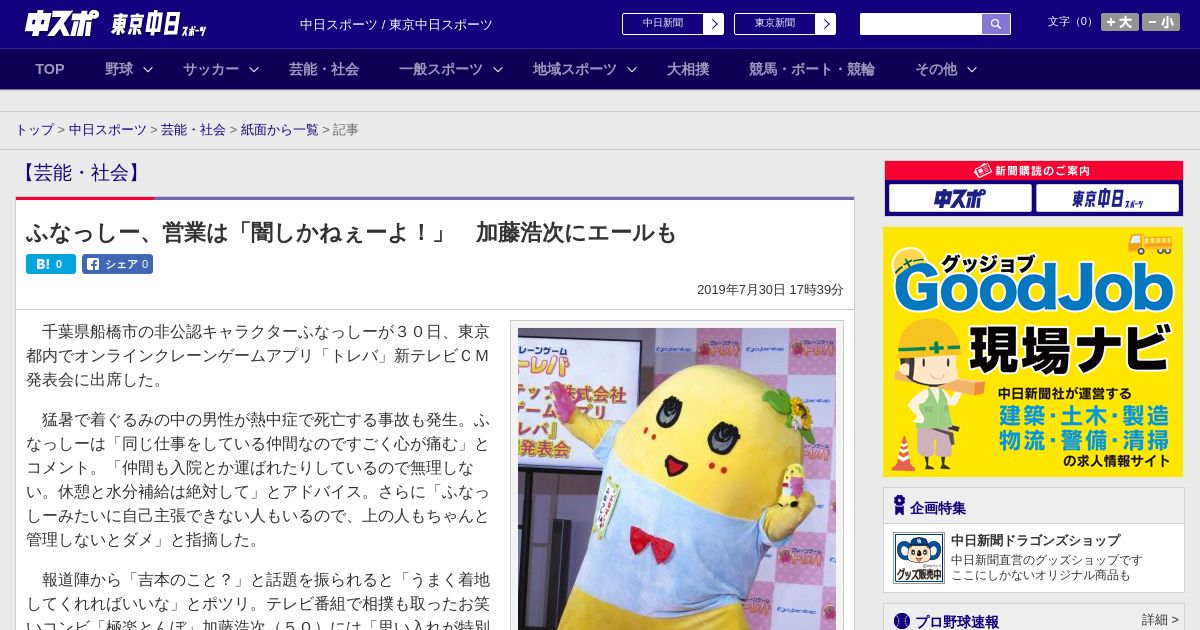Open サッカー menu
This screenshot has height=630, width=1200.
pos(211,69)
